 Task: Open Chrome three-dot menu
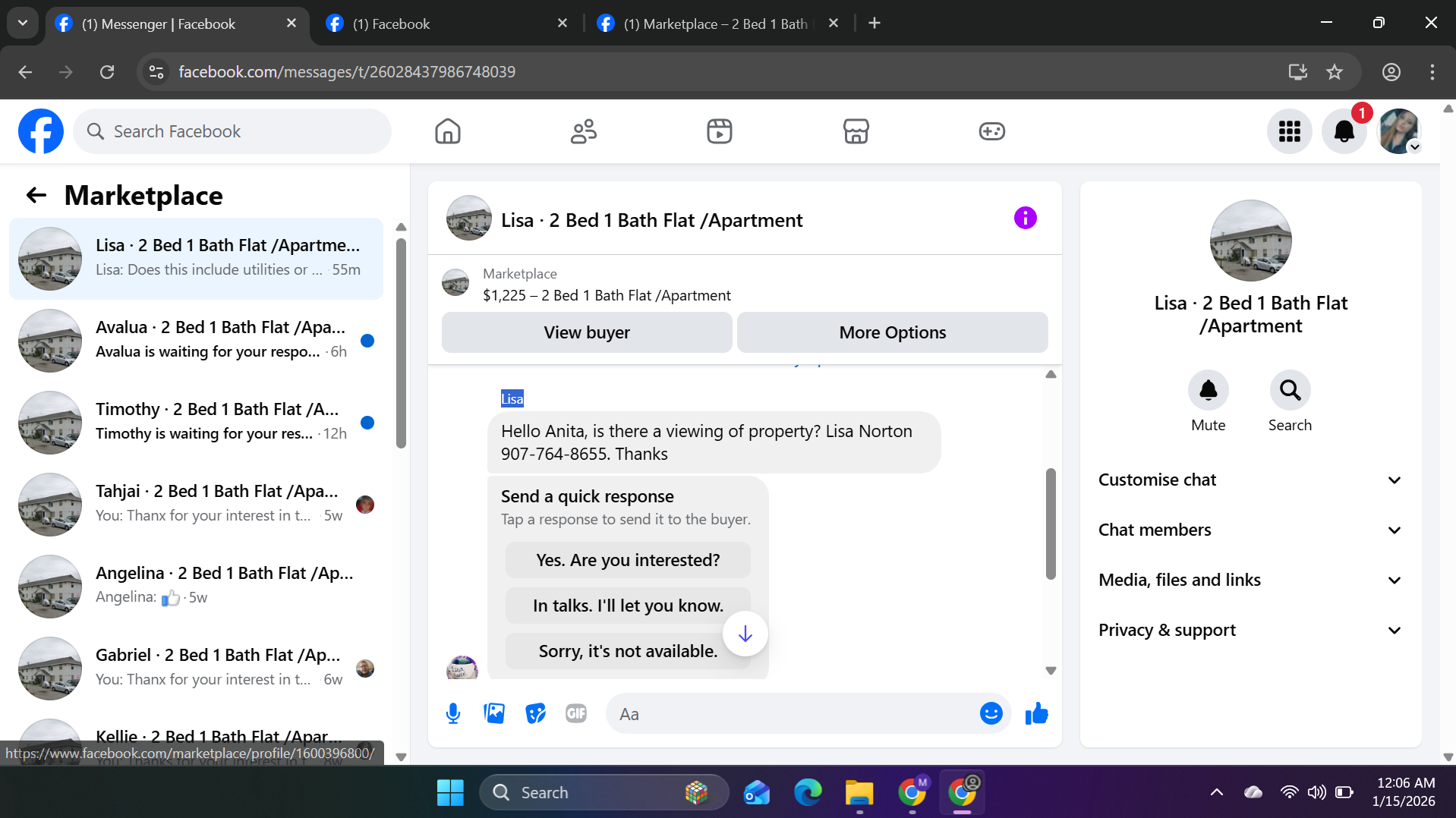[1432, 72]
